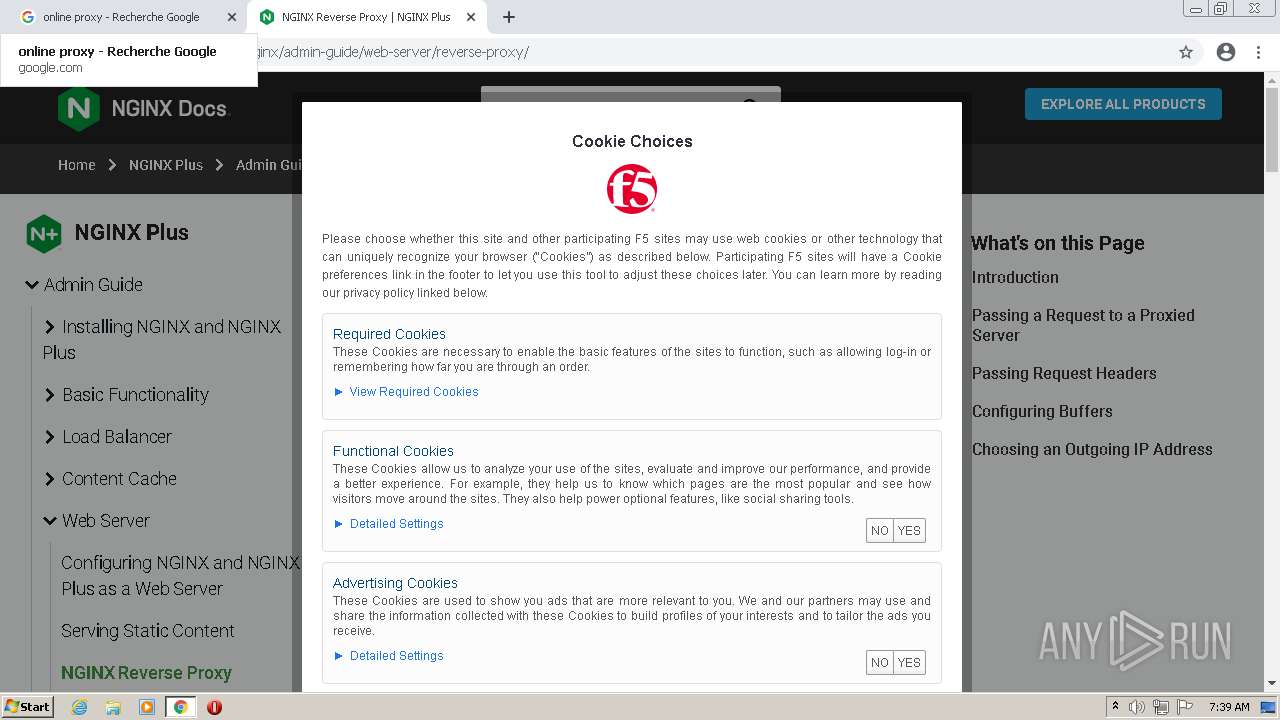Show hidden system tray icons

point(1115,707)
